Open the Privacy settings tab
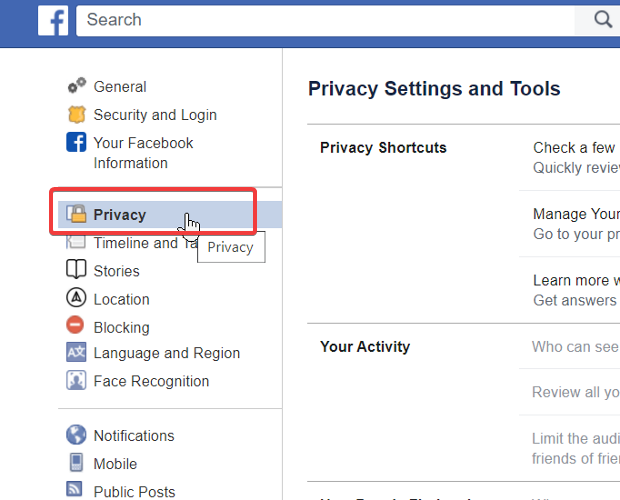620x500 pixels. point(119,214)
